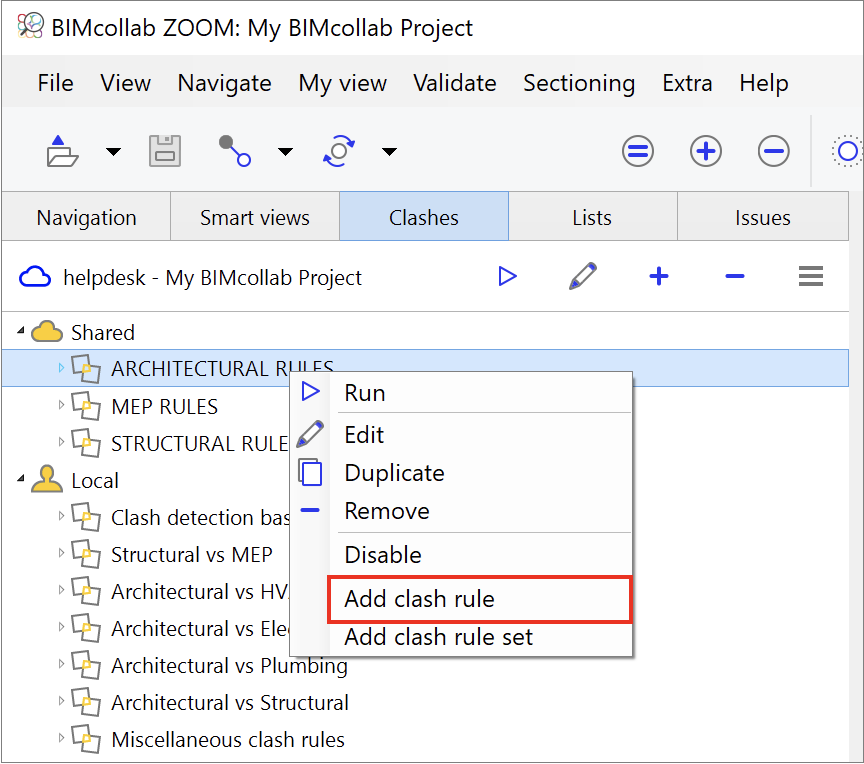
Task: Open the Navigate menu
Action: pyautogui.click(x=224, y=83)
